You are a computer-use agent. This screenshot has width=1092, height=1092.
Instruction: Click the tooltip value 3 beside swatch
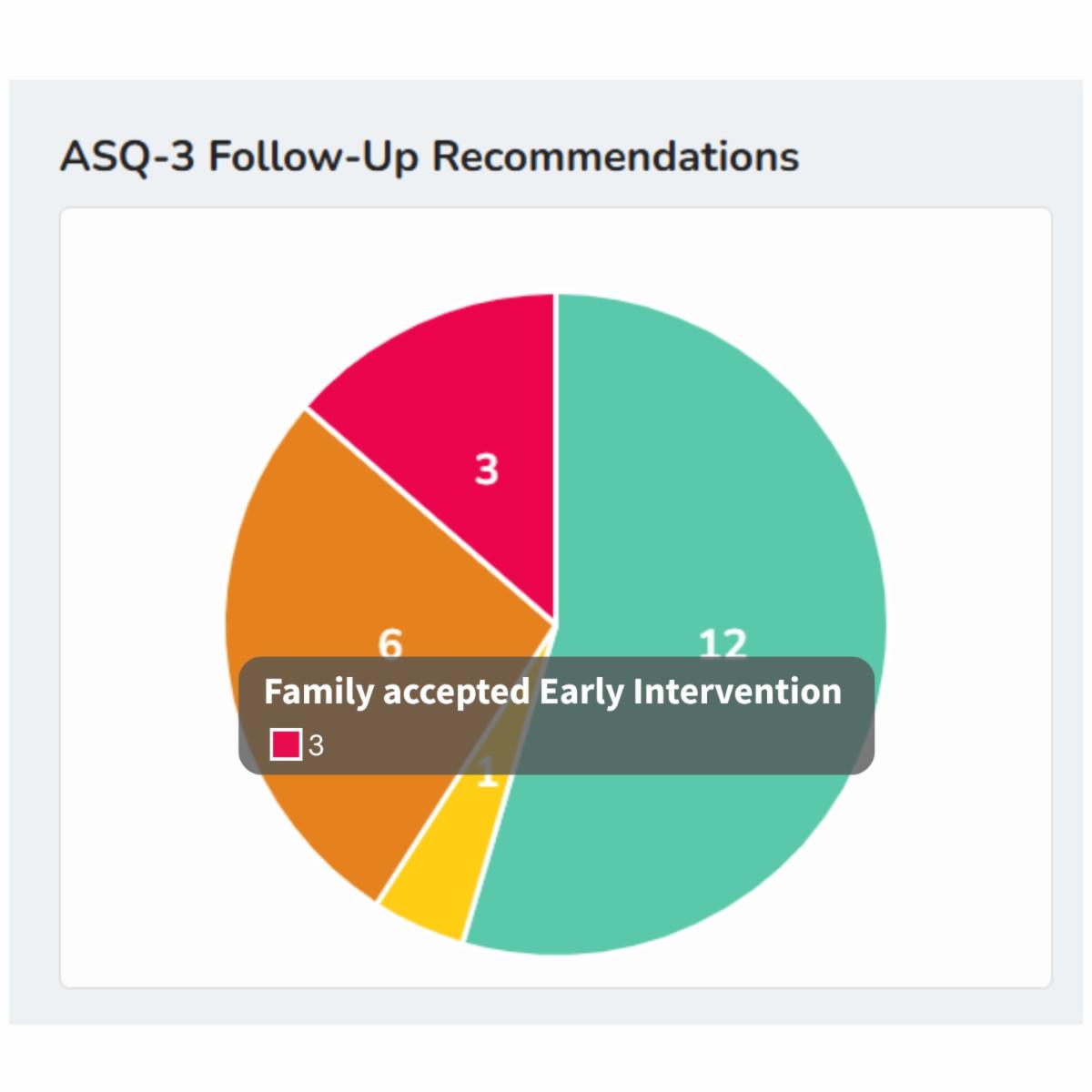click(316, 745)
